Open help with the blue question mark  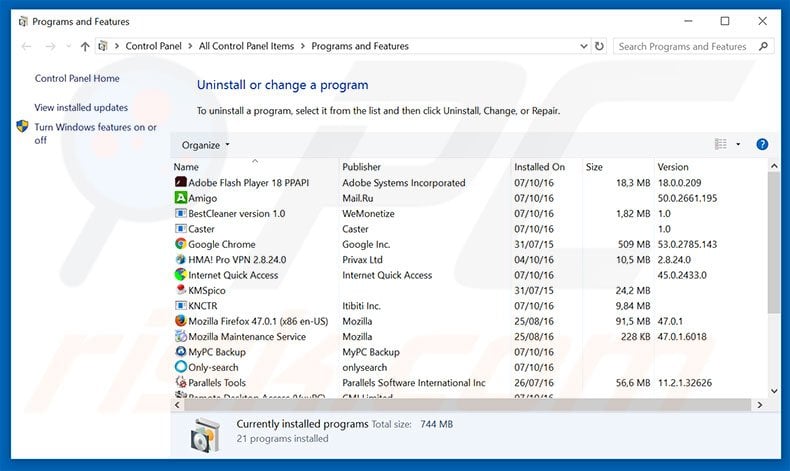[x=762, y=145]
